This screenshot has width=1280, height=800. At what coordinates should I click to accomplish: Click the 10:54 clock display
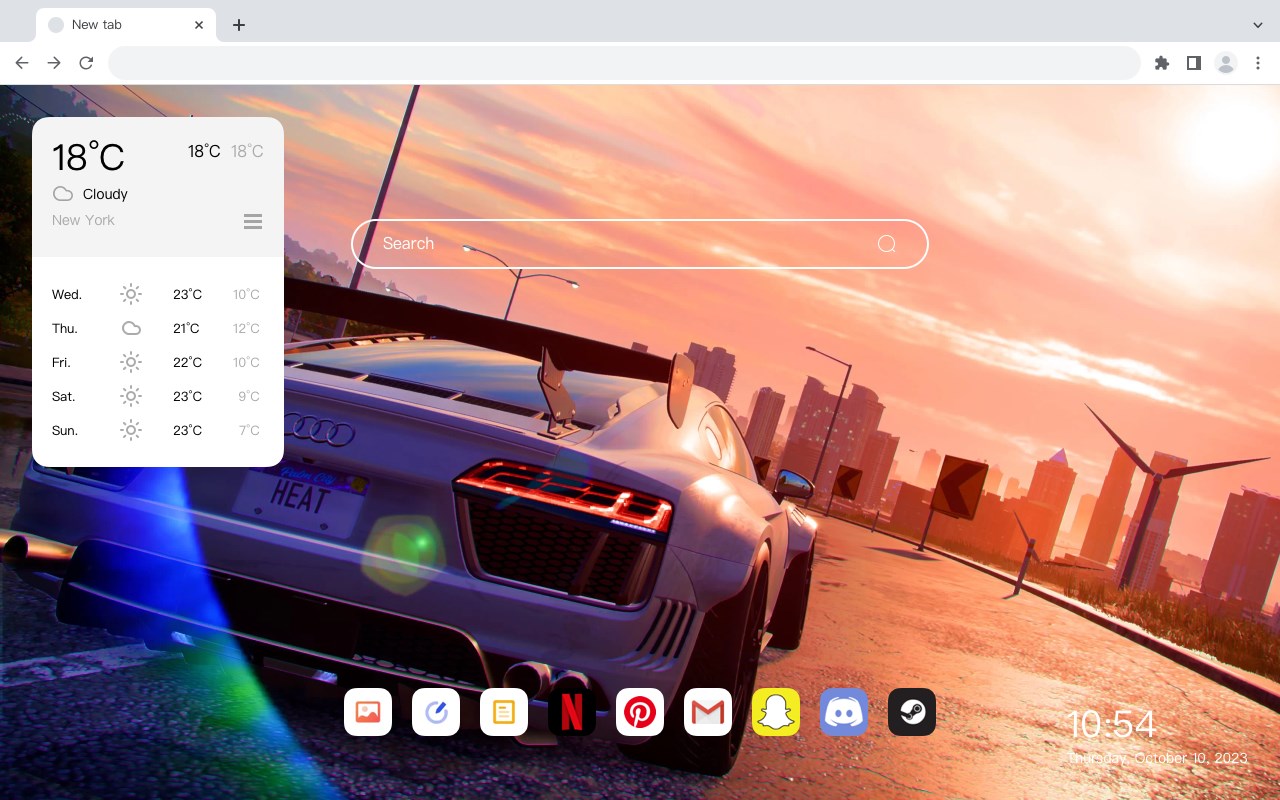(x=1111, y=725)
